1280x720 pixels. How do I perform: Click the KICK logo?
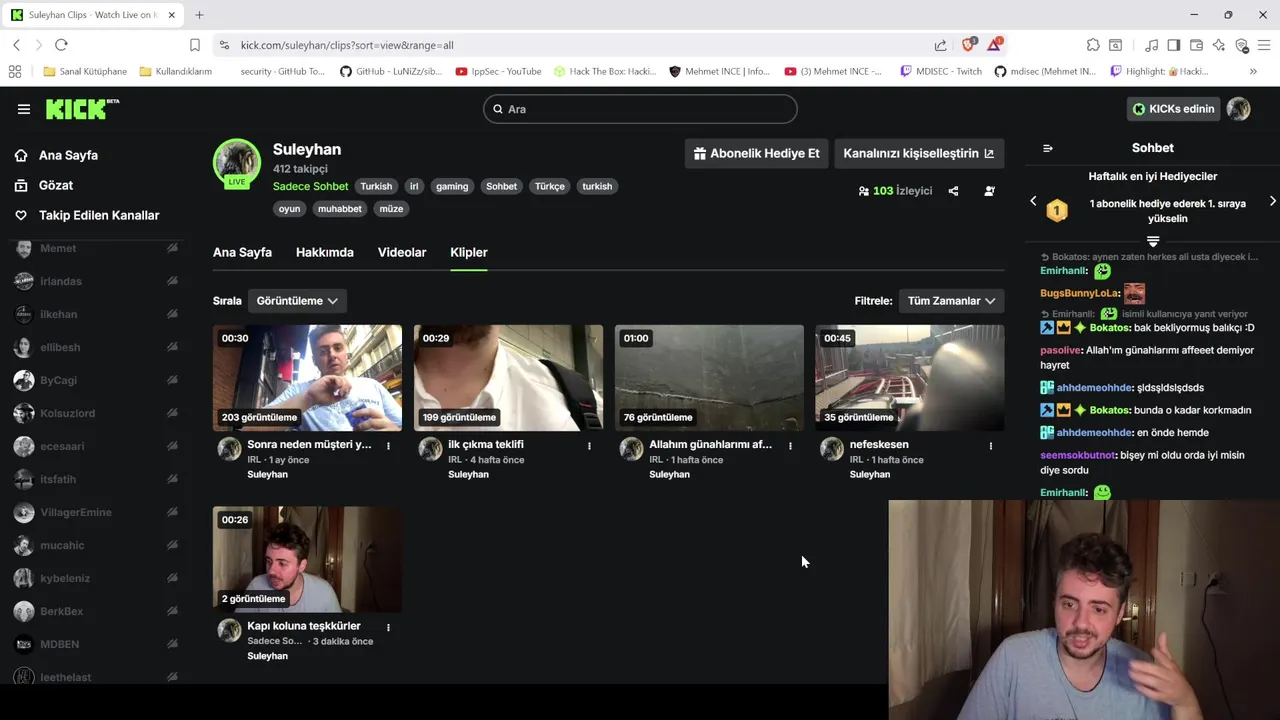tap(82, 109)
